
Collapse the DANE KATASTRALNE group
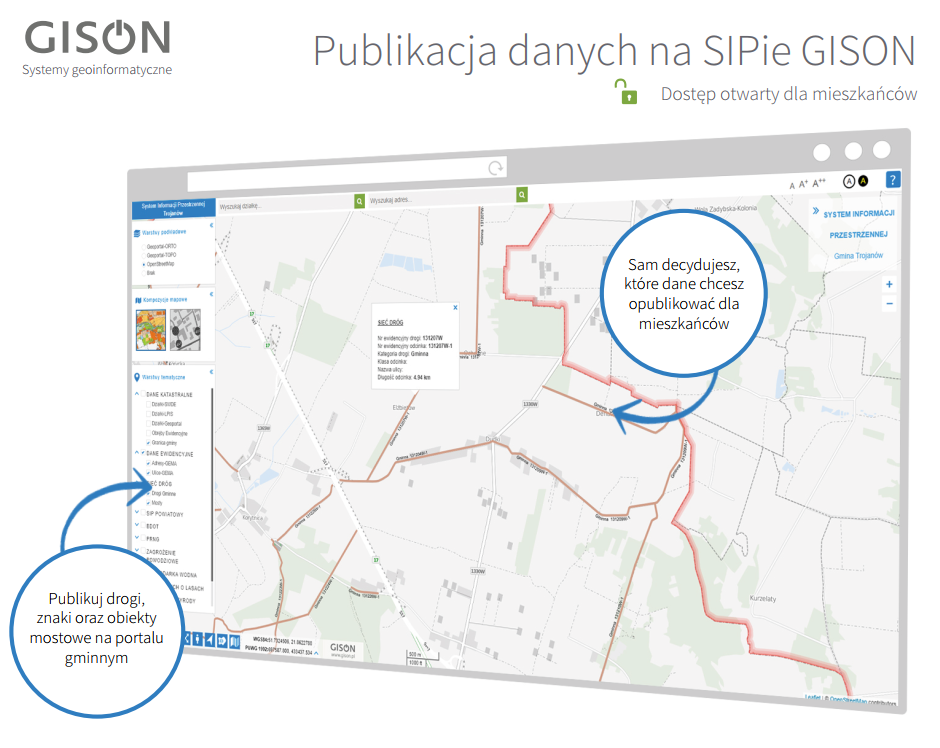137,394
